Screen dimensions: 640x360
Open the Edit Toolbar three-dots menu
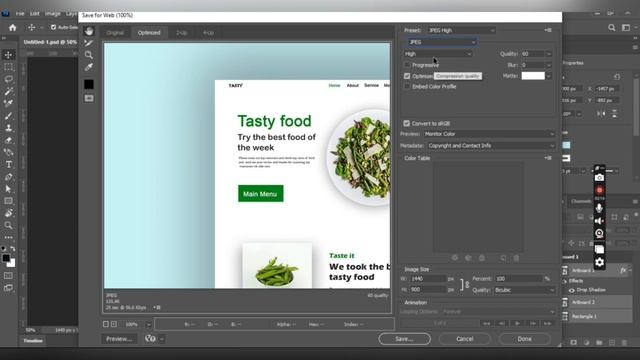(x=8, y=237)
